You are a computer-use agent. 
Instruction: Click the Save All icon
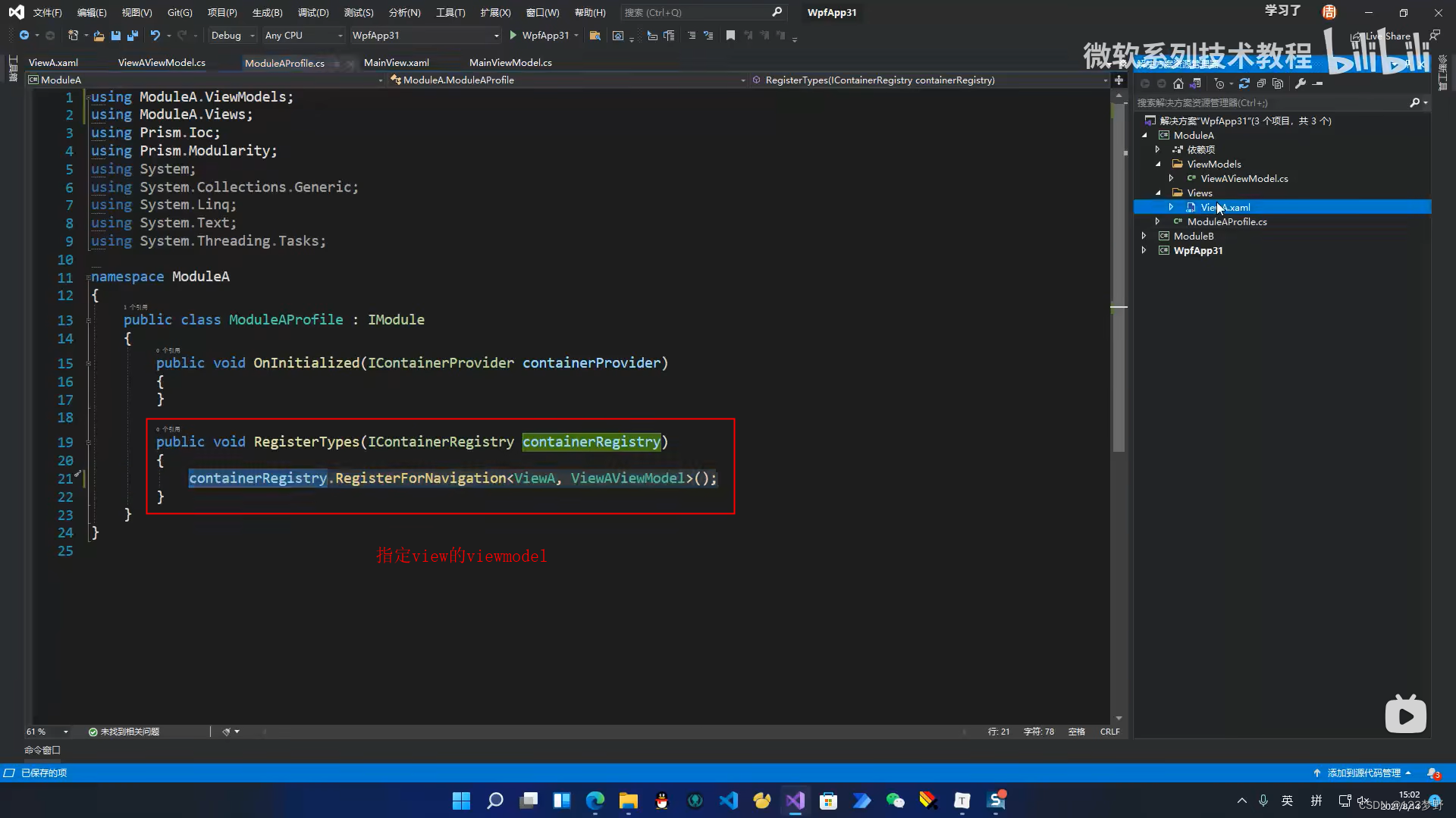(x=133, y=36)
